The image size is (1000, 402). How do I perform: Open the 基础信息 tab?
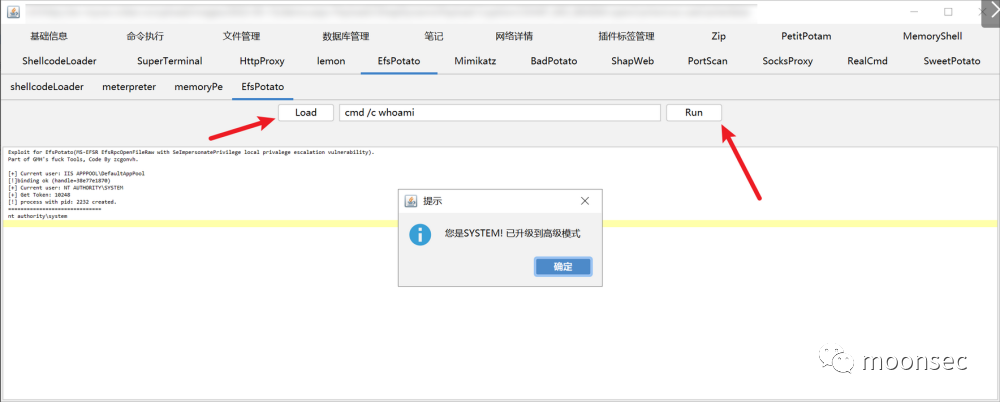(49, 36)
